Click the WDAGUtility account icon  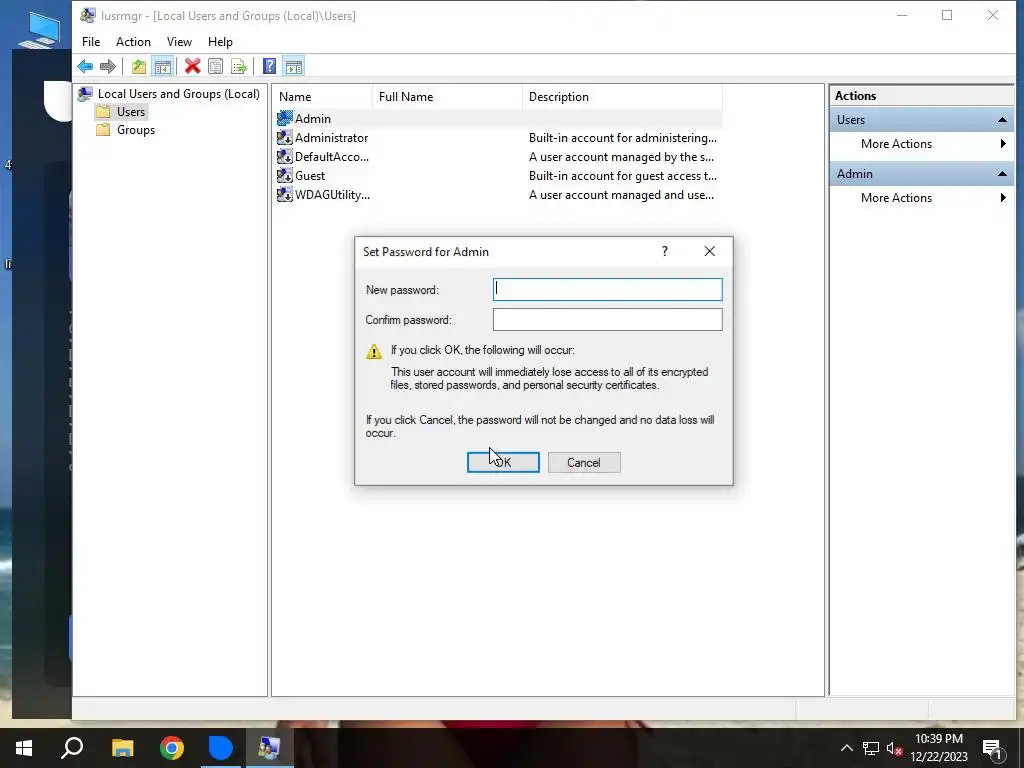[285, 194]
